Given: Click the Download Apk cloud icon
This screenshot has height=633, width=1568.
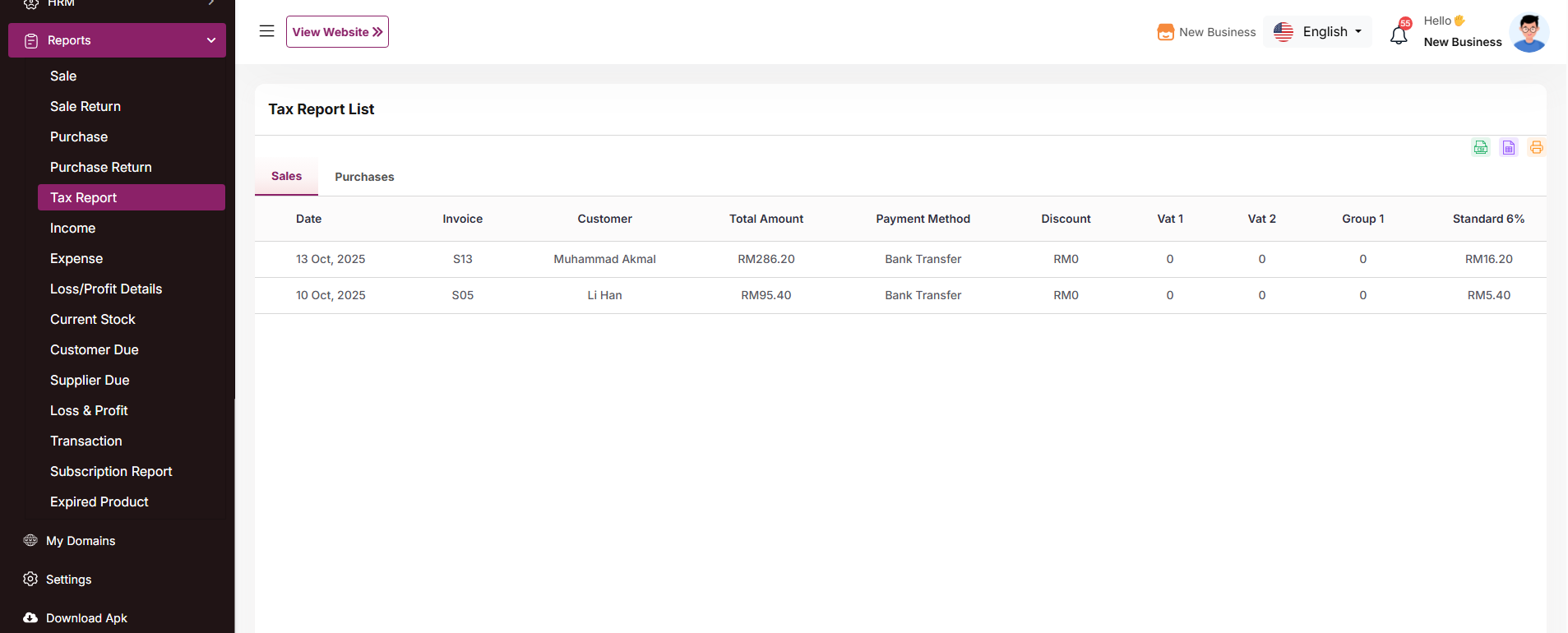Looking at the screenshot, I should coord(30,618).
